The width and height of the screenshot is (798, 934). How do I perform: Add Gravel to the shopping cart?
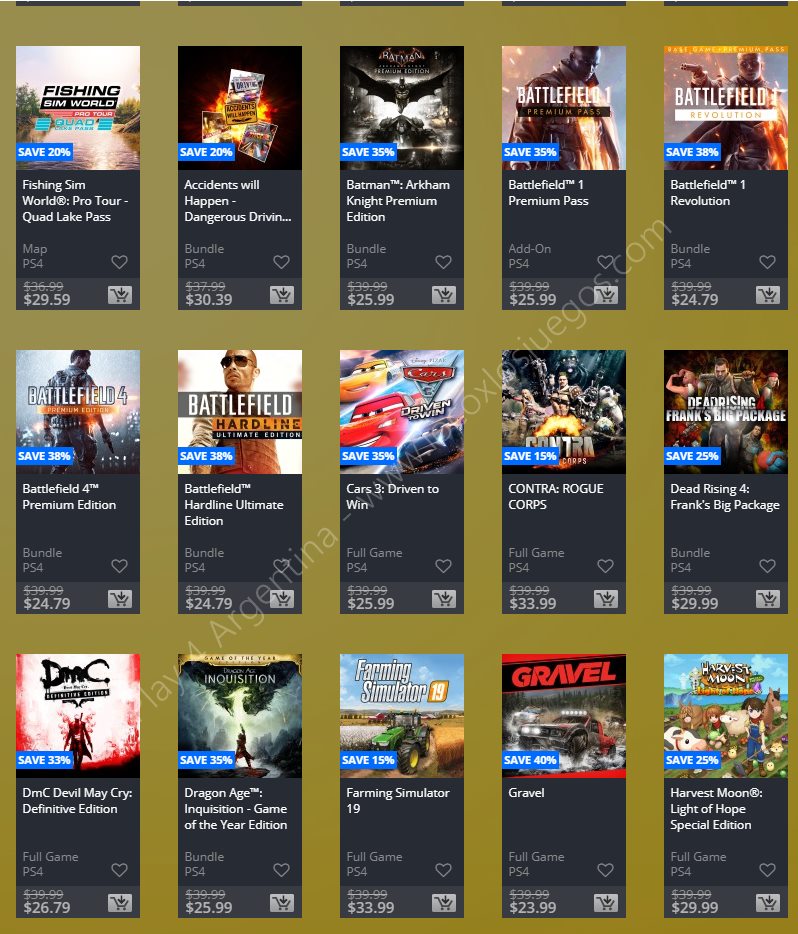[606, 903]
